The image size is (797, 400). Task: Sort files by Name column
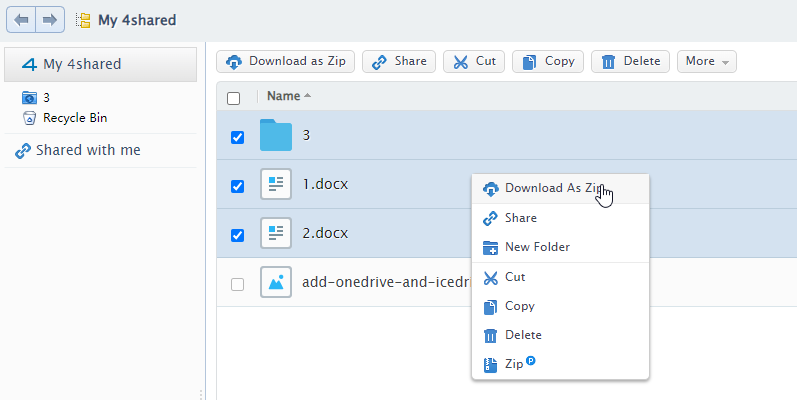(x=285, y=96)
